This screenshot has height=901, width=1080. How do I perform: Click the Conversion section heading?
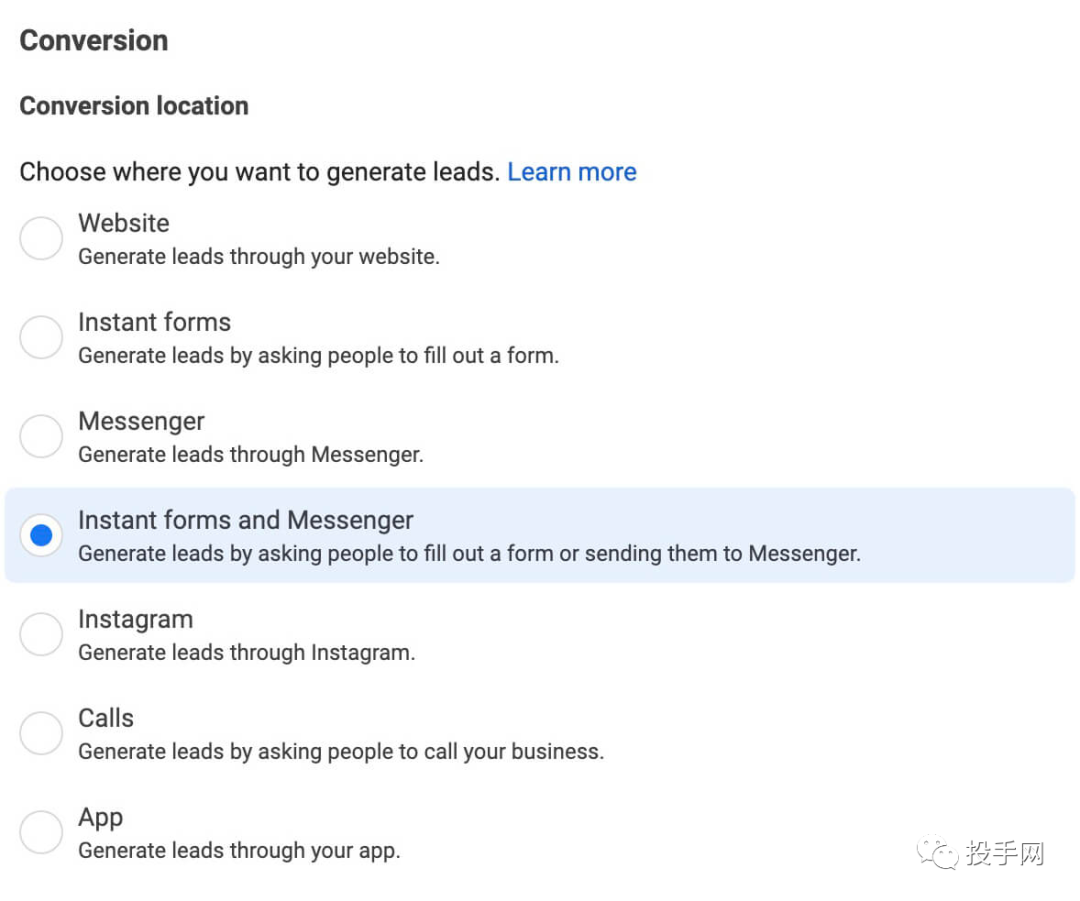[94, 41]
